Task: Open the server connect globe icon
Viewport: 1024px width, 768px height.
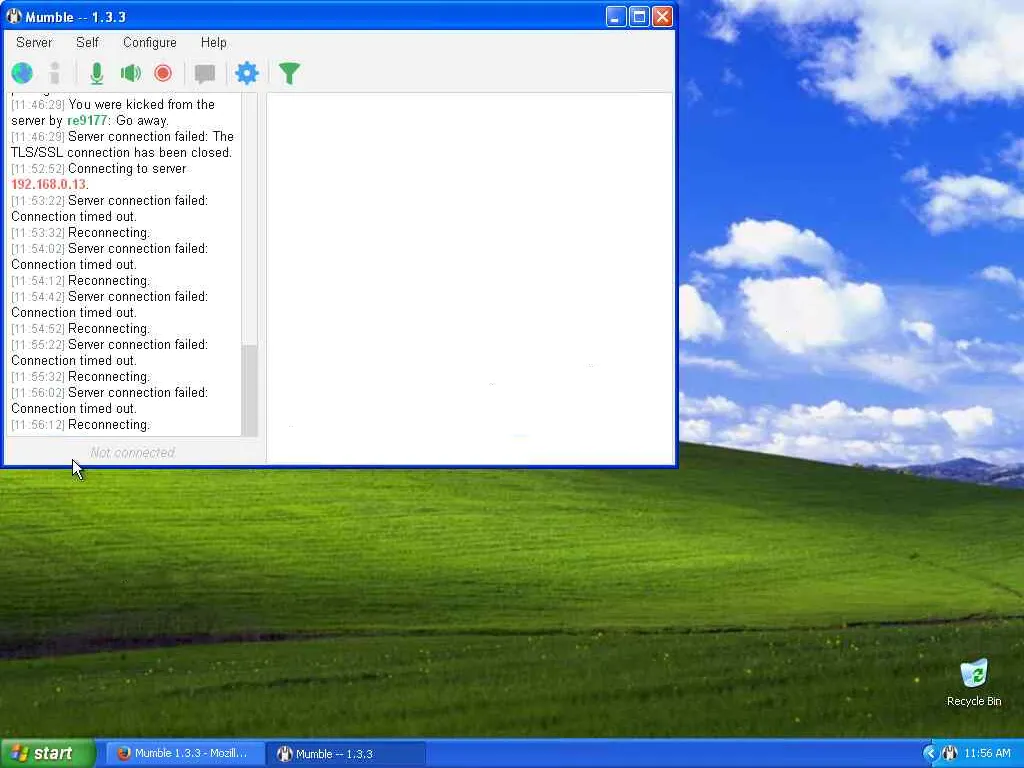Action: click(22, 73)
